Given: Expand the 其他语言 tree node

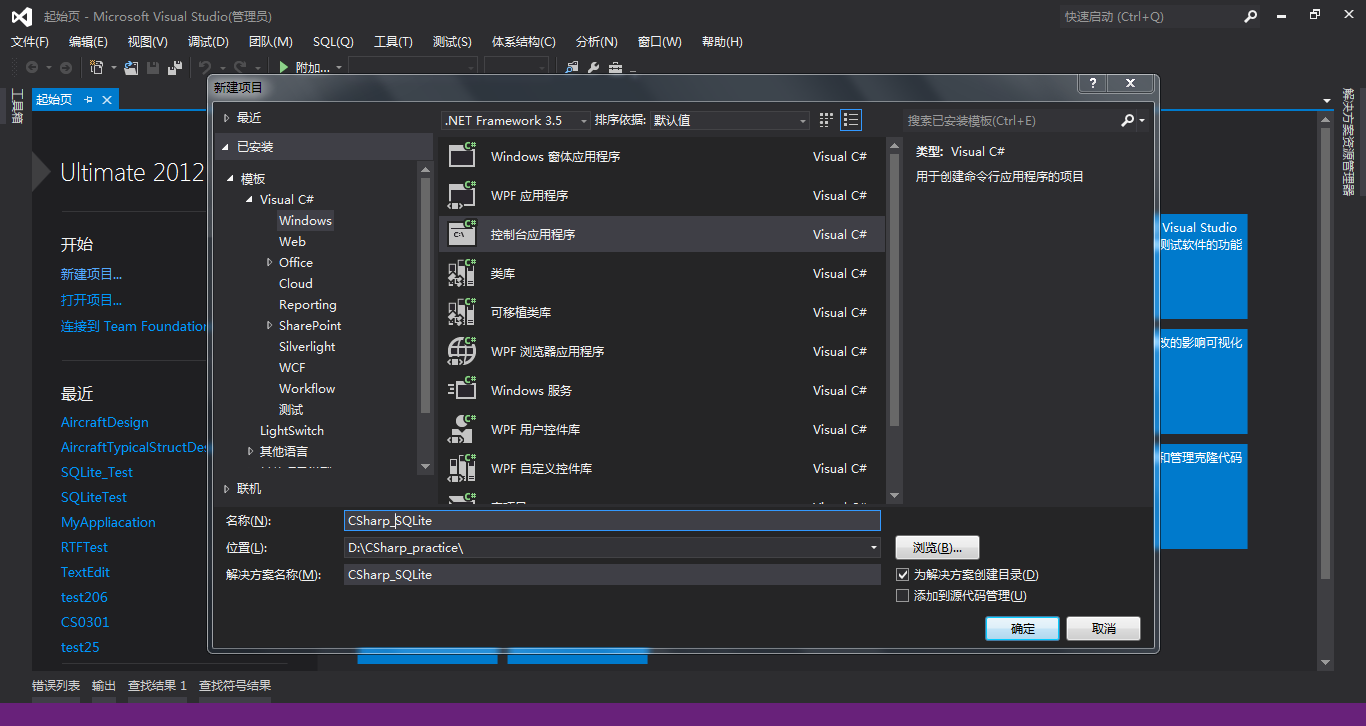Looking at the screenshot, I should click(x=250, y=451).
